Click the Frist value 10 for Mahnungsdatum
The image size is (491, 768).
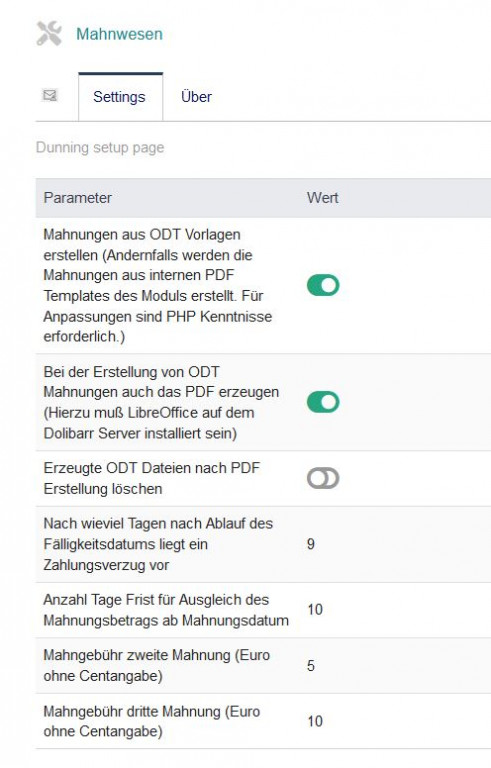315,610
